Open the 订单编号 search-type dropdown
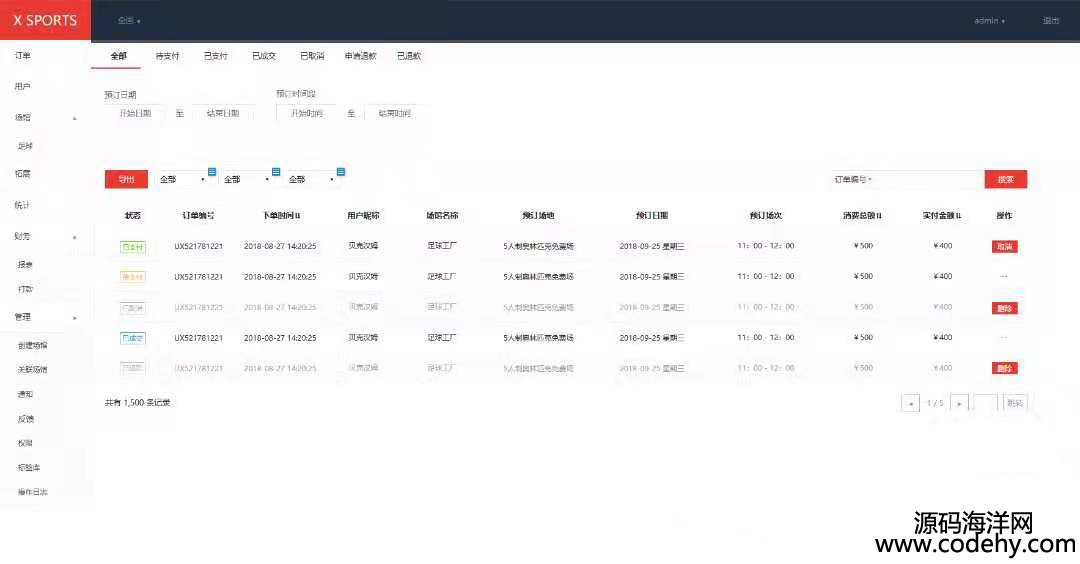 853,179
